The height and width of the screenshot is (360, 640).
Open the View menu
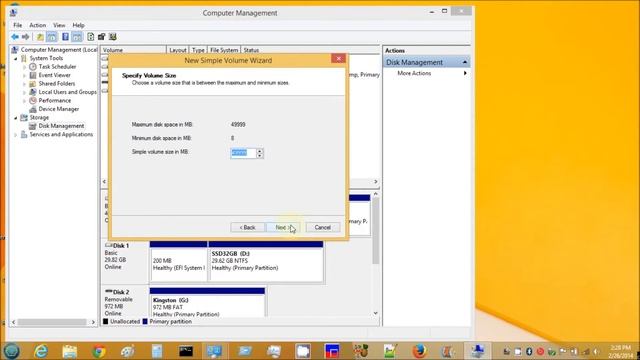point(59,25)
